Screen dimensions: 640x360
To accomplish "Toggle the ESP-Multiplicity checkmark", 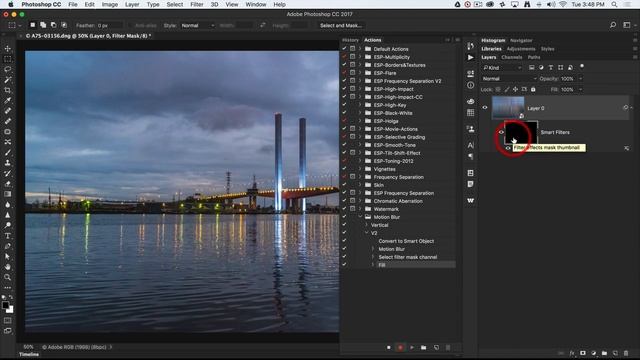I will click(344, 57).
